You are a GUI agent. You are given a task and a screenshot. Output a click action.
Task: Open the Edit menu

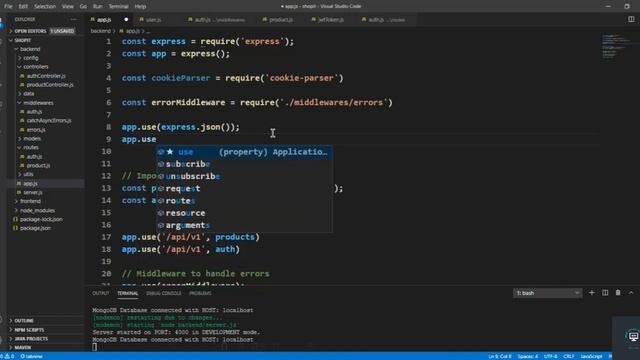tap(23, 7)
